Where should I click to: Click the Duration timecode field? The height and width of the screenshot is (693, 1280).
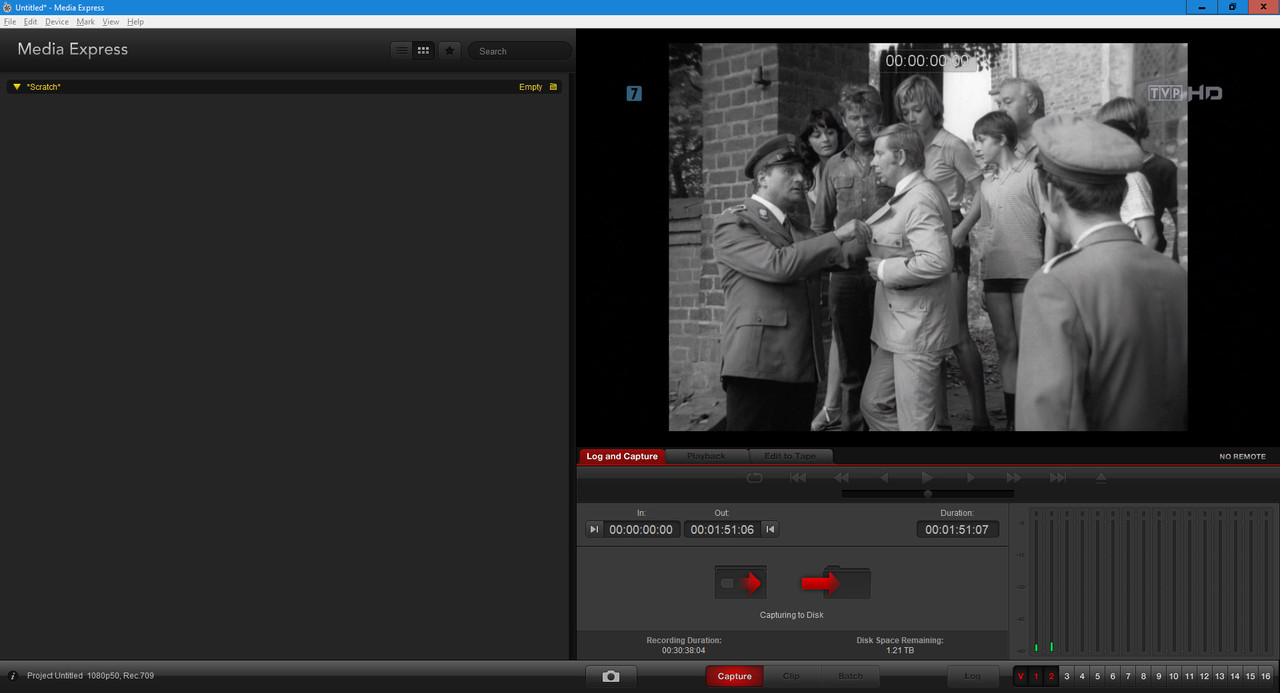tap(957, 529)
